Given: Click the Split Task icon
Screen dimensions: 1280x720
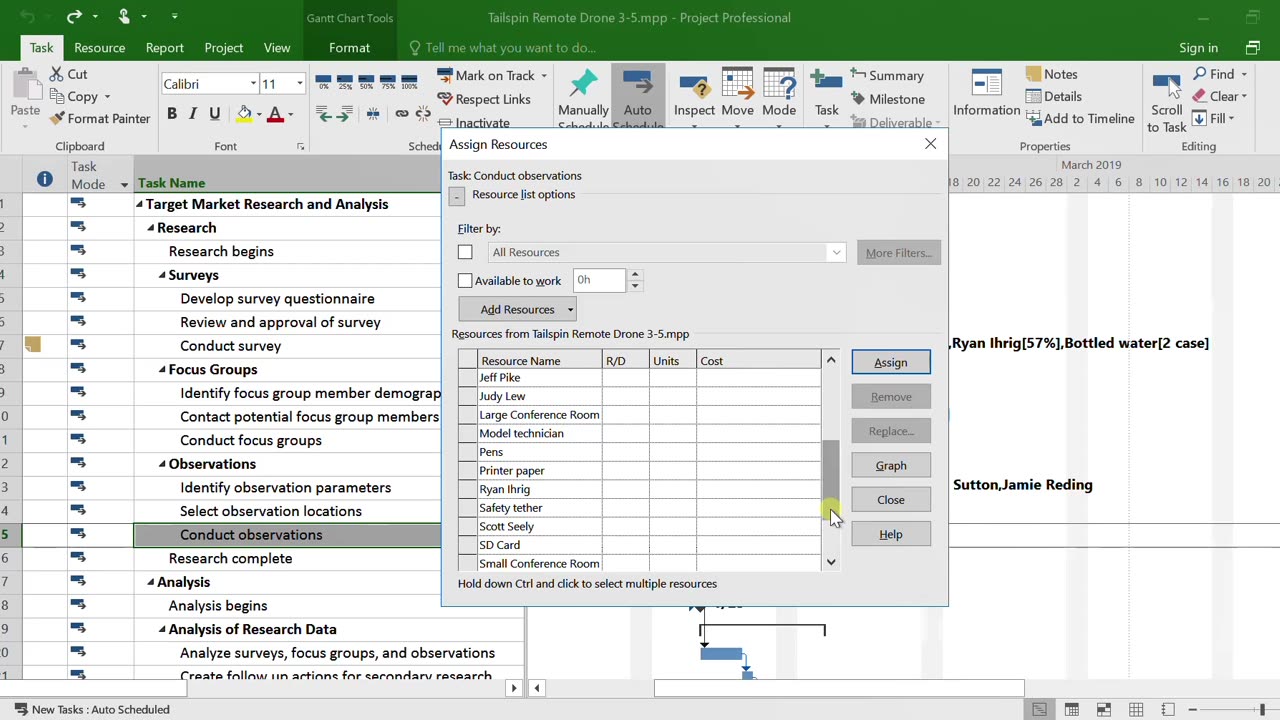Looking at the screenshot, I should coord(373,114).
